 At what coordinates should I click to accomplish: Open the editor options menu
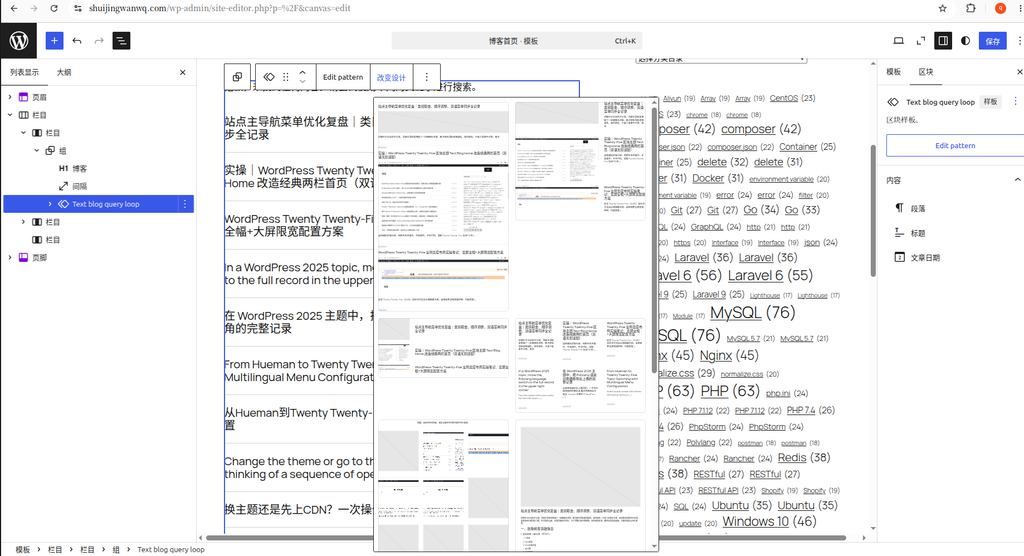tap(1019, 41)
